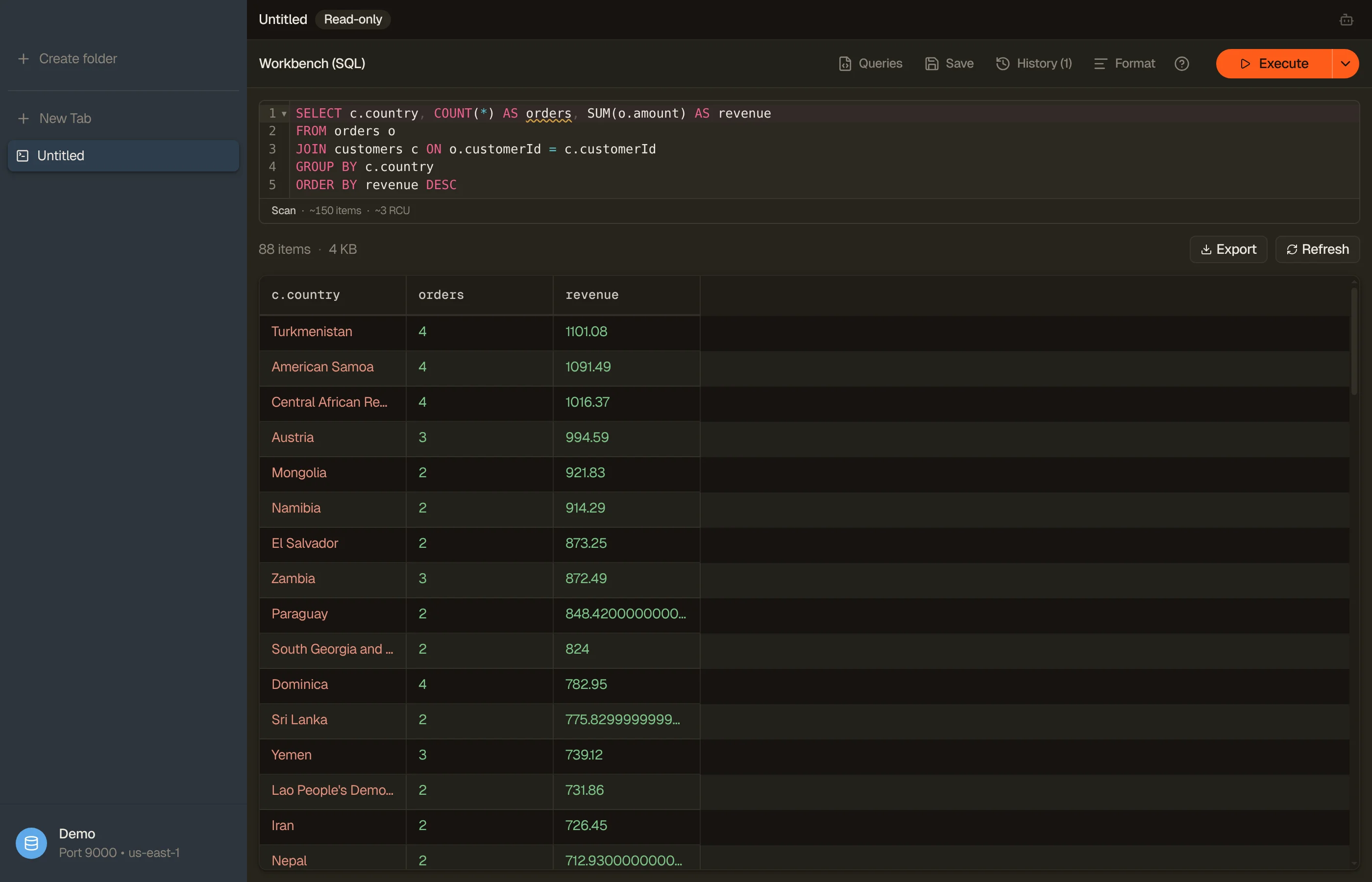Click the plus icon beside Create folder

coord(24,58)
